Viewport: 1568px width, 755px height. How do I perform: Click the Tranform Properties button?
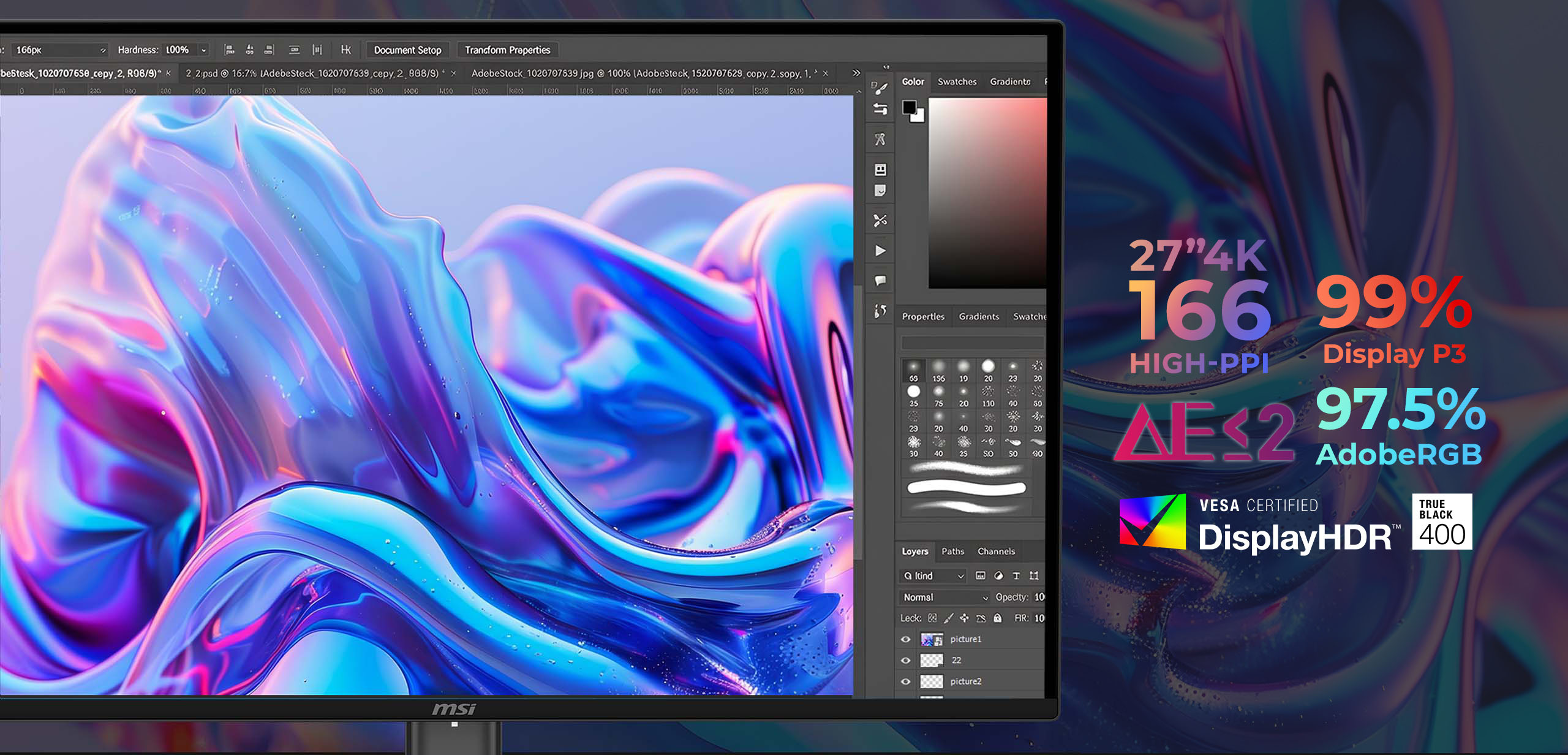pyautogui.click(x=507, y=50)
